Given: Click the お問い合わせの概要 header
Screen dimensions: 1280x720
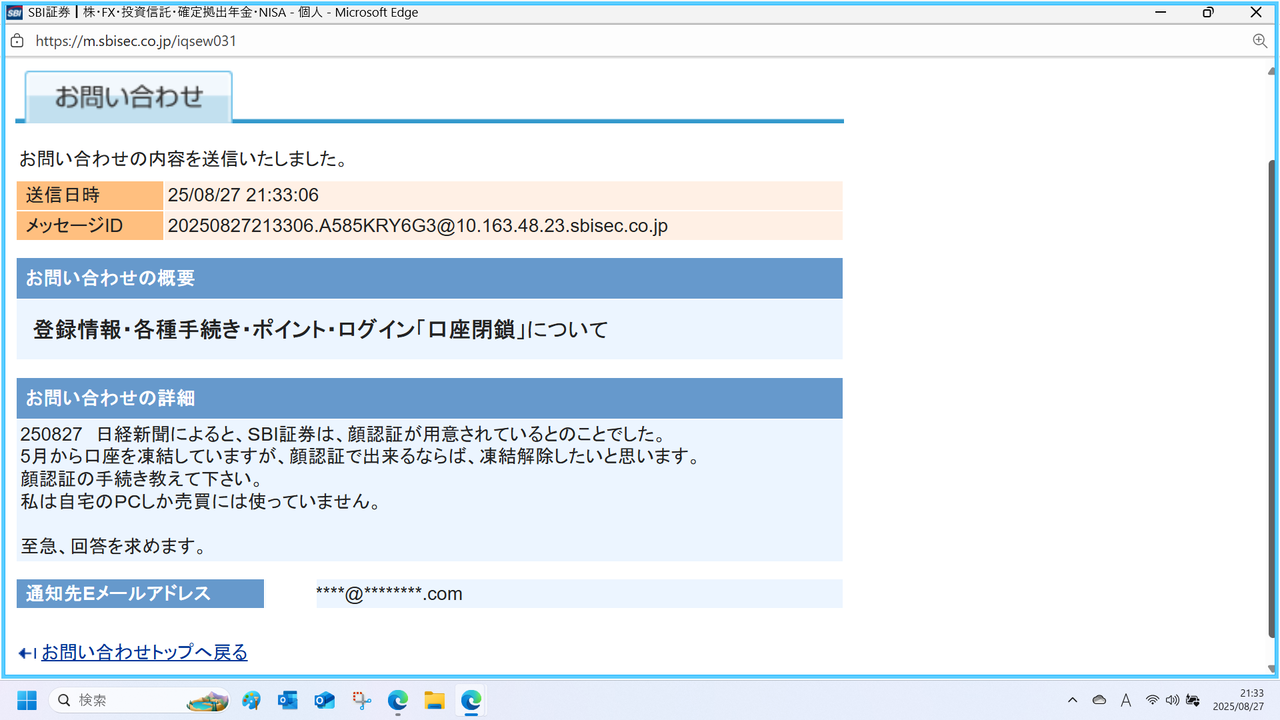Looking at the screenshot, I should click(430, 278).
